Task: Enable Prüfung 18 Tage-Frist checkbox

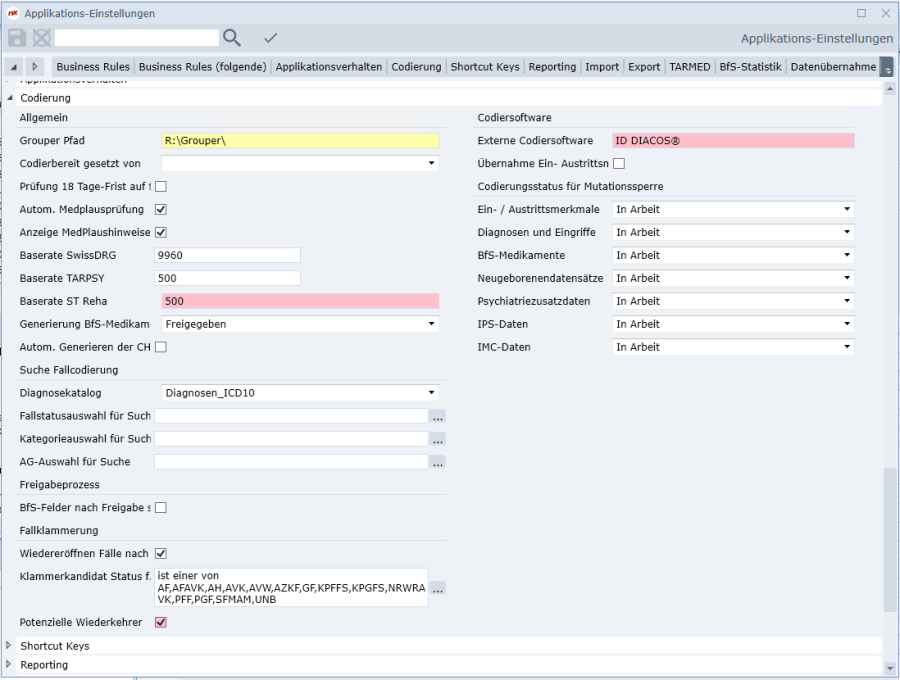Action: [160, 186]
